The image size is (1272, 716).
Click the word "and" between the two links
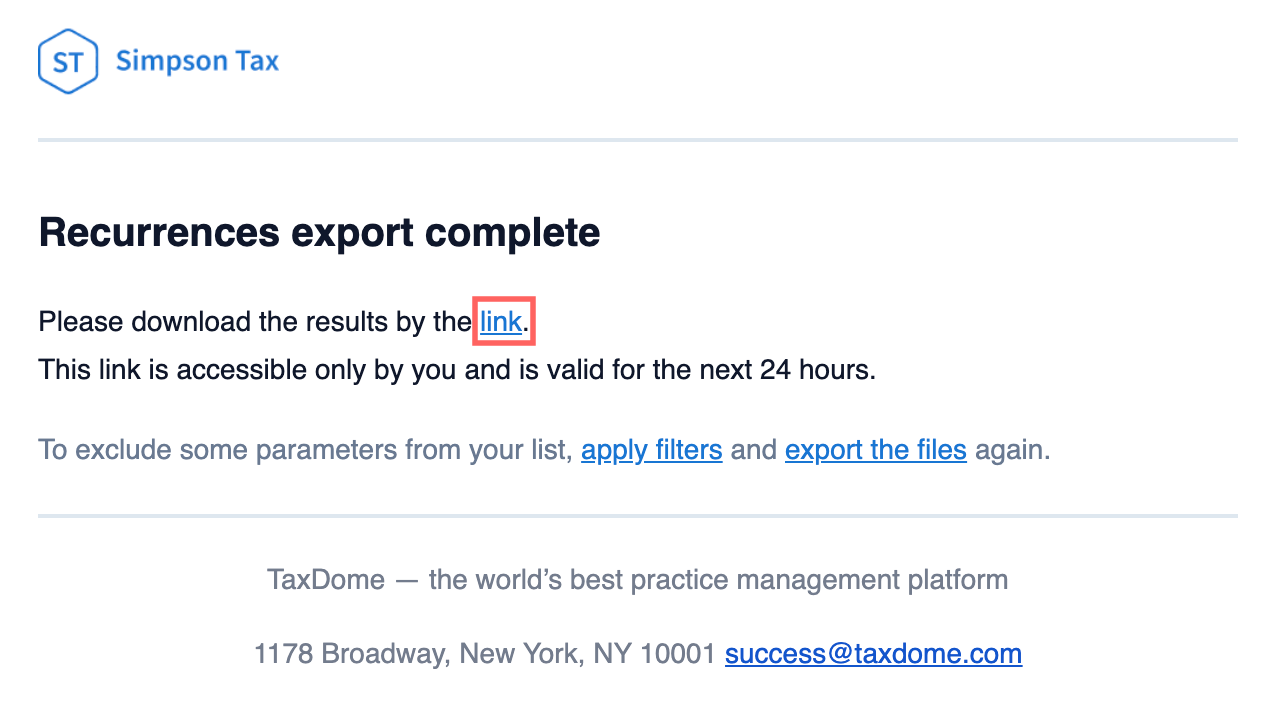pyautogui.click(x=753, y=450)
